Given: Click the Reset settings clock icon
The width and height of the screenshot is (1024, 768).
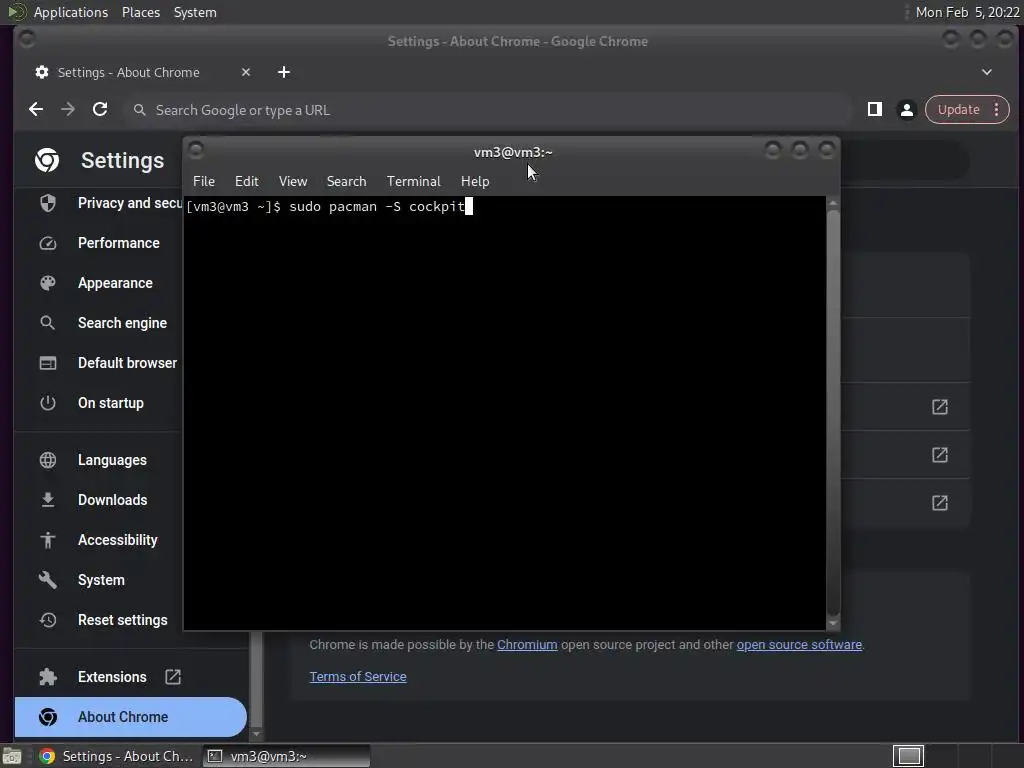Looking at the screenshot, I should (48, 620).
